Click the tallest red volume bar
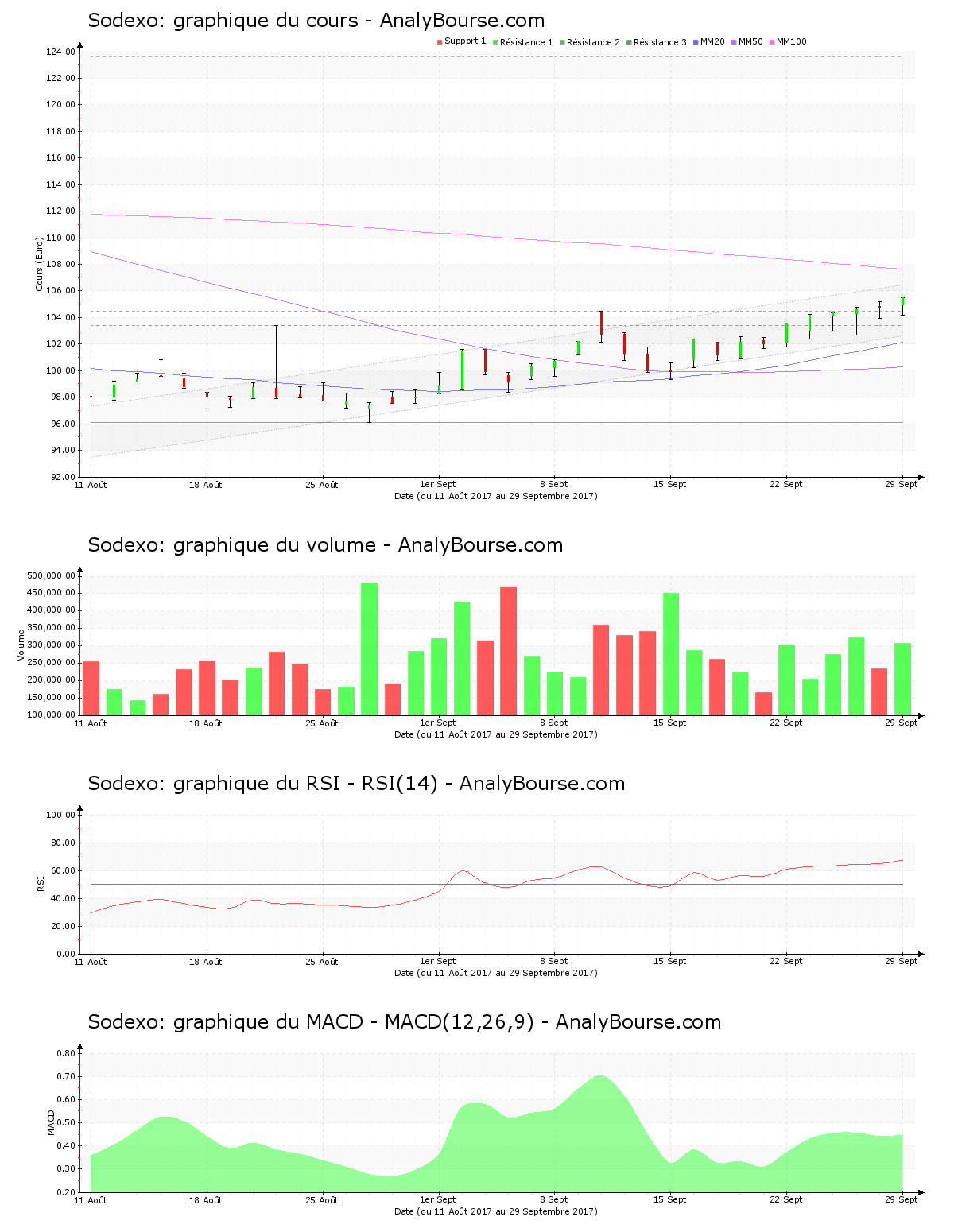Screen dimensions: 954x1232 pyautogui.click(x=509, y=650)
